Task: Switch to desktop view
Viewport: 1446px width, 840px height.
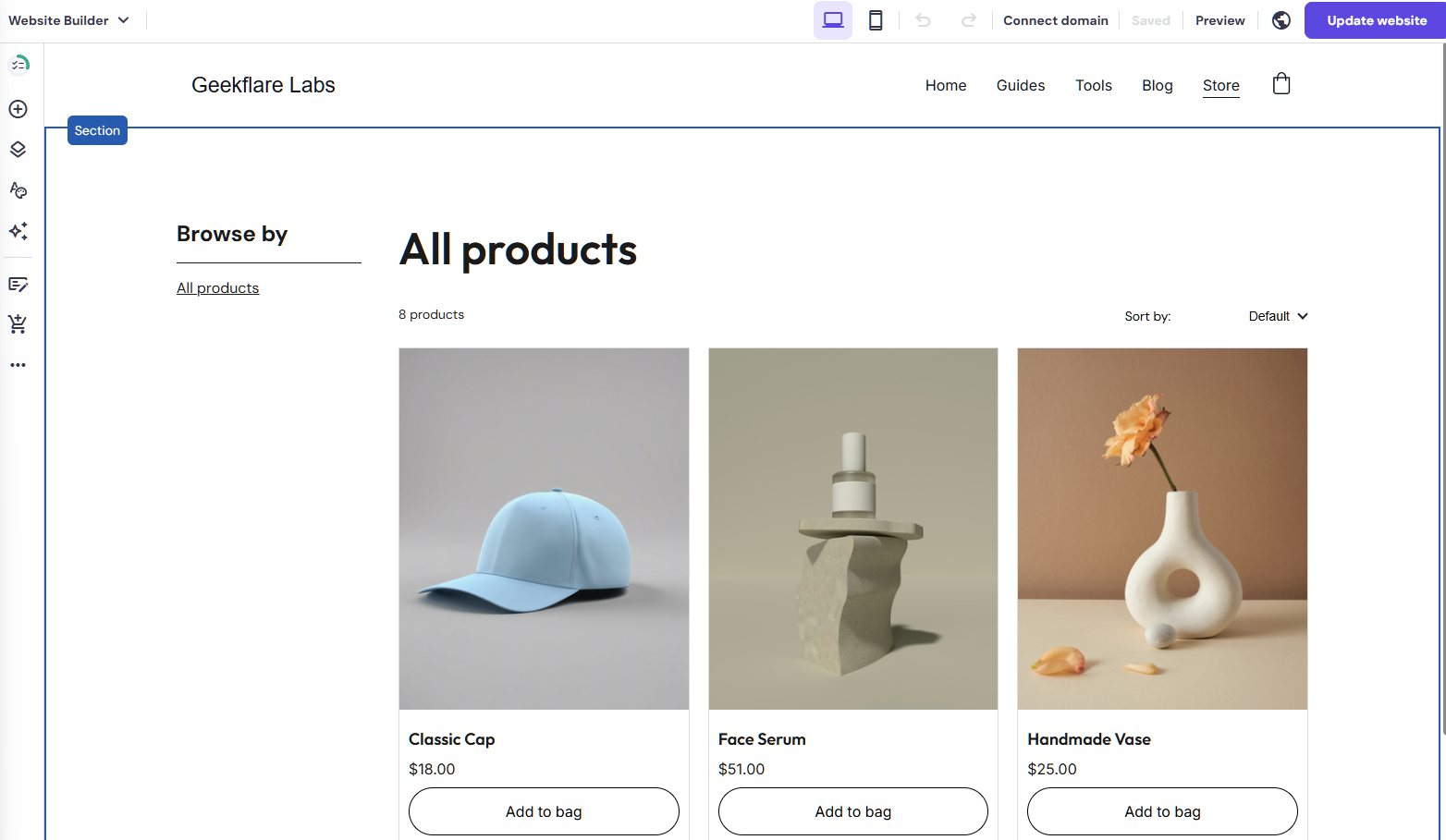Action: coord(833,20)
